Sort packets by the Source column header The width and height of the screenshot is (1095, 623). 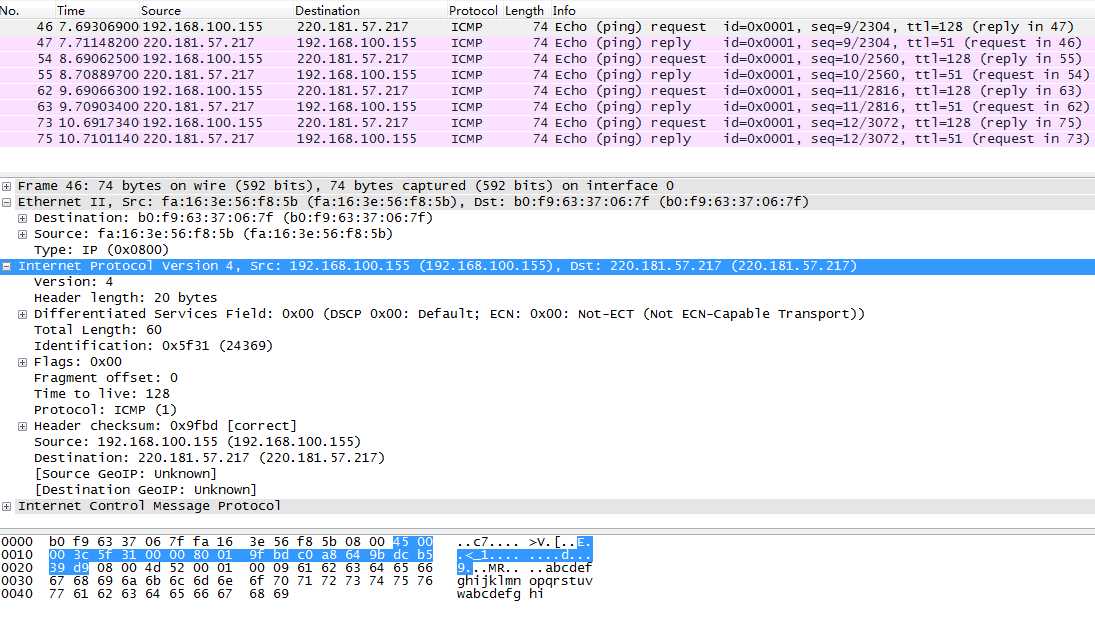coord(161,10)
